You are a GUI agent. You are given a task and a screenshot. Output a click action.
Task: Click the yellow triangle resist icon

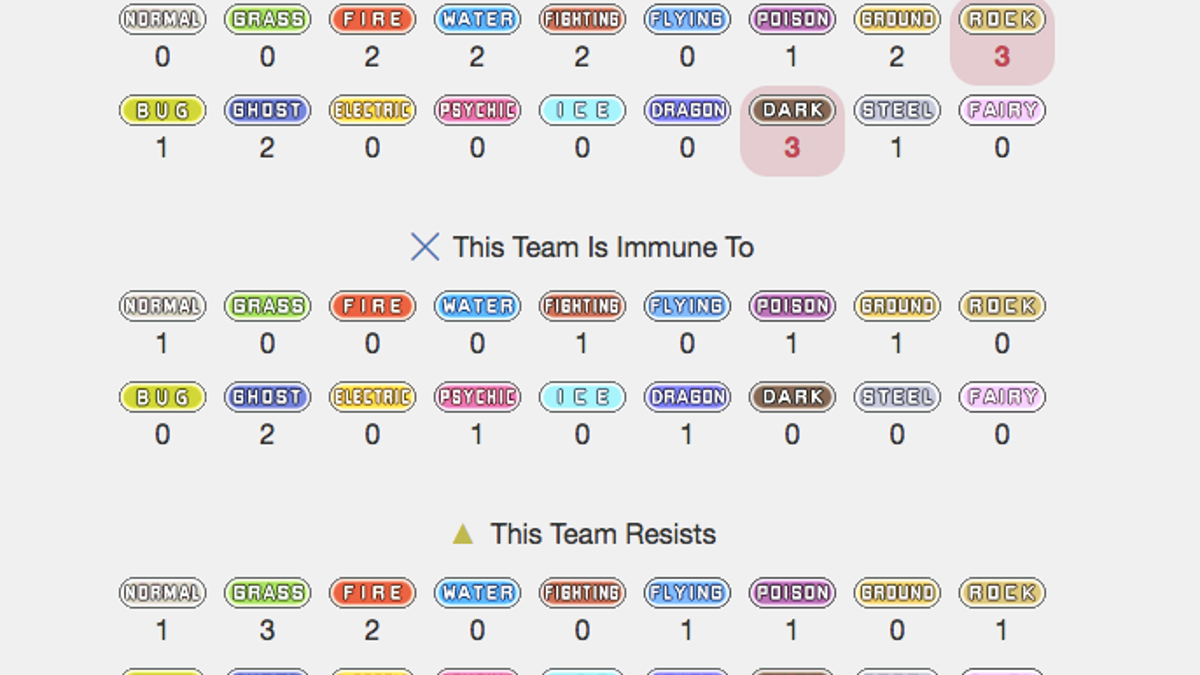point(462,534)
